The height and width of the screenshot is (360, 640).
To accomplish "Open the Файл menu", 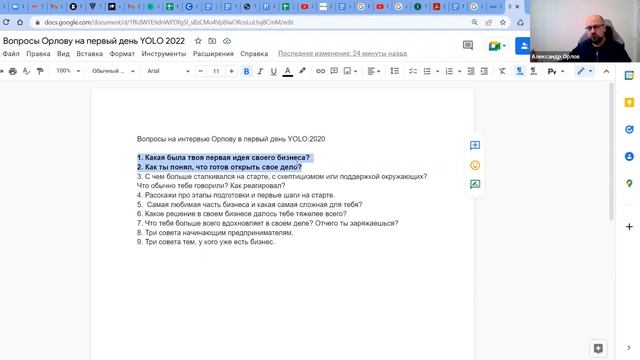I will [11, 53].
